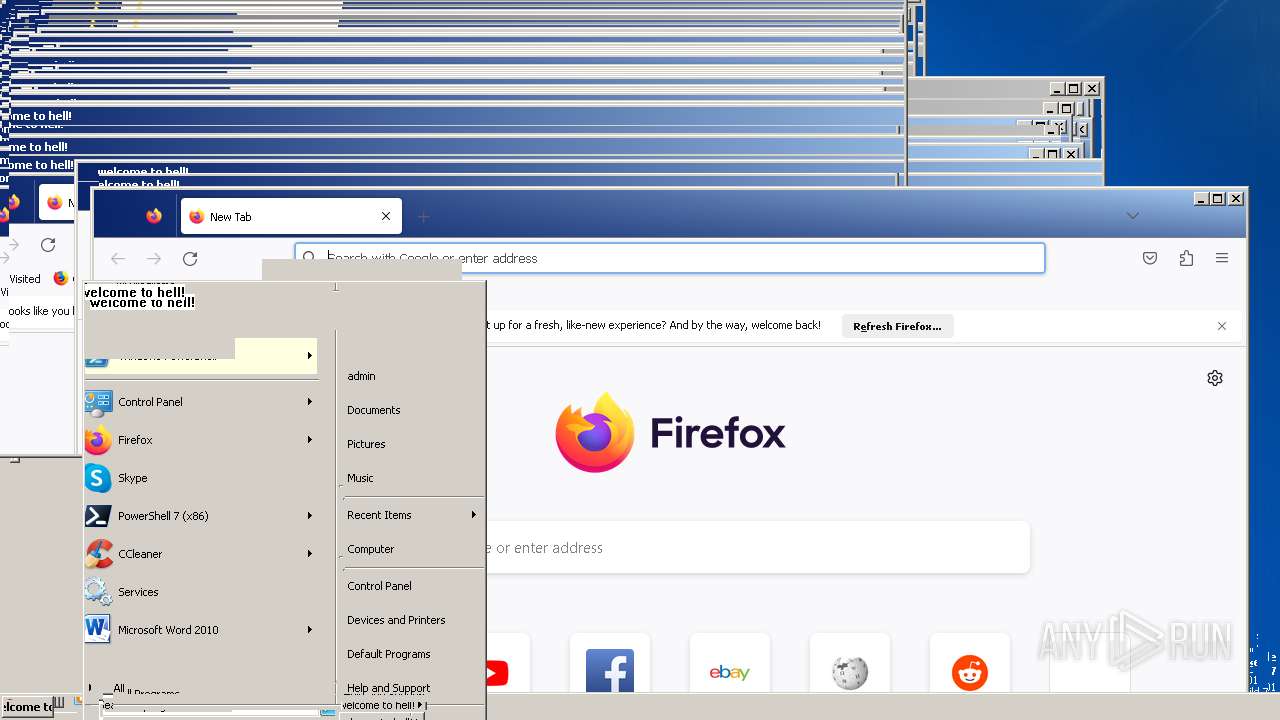Viewport: 1280px width, 720px height.
Task: Minimize the front Firefox window
Action: tap(1201, 199)
